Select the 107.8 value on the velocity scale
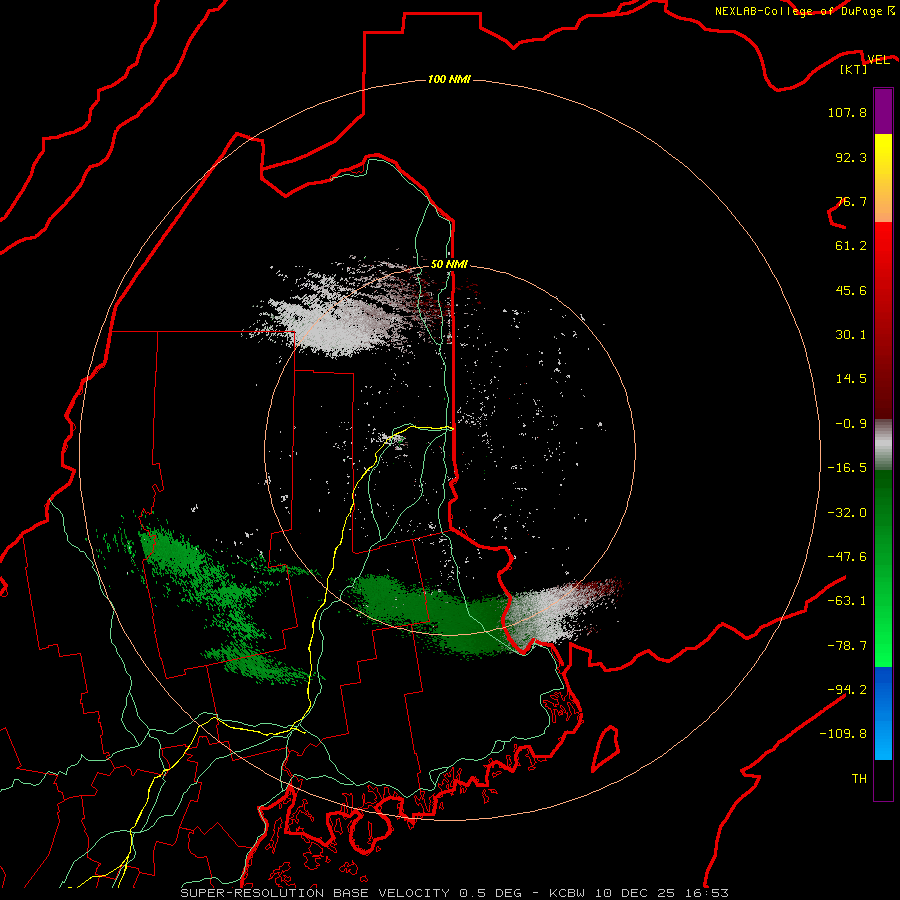Screen dimensions: 900x900 pos(847,112)
